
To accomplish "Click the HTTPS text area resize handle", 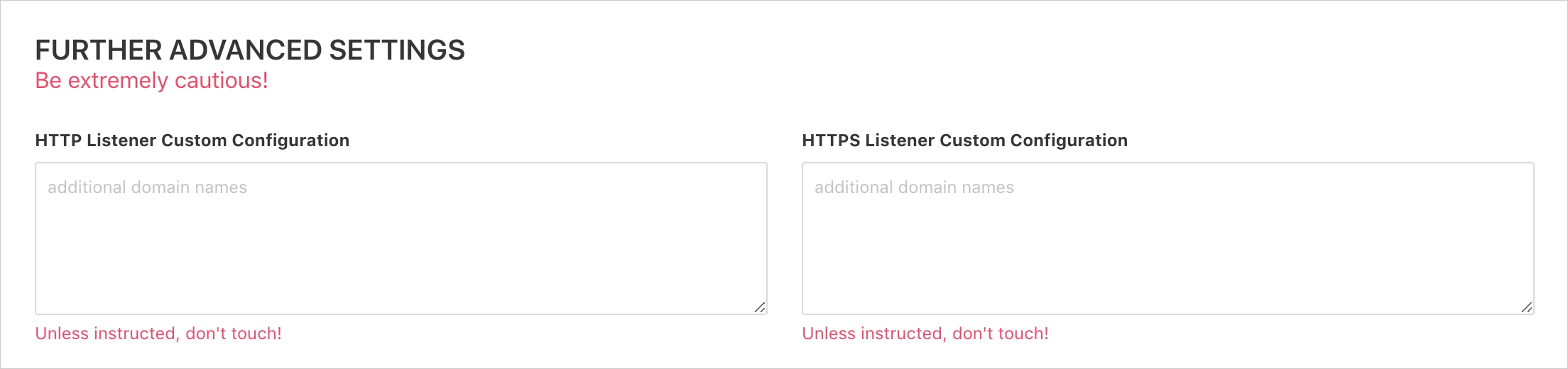I will (1526, 307).
